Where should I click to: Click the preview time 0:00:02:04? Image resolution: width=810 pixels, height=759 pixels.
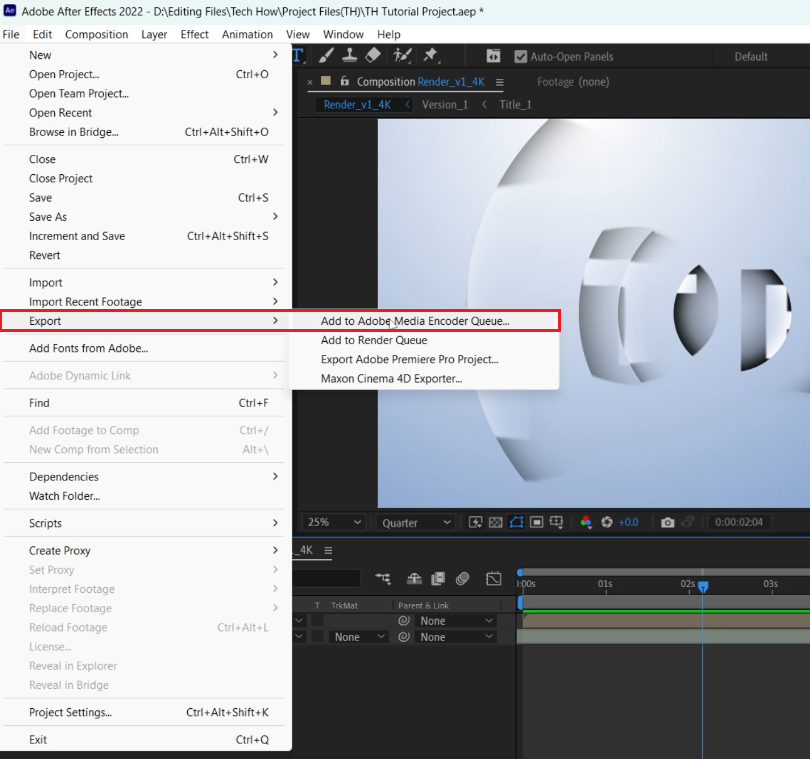tap(739, 522)
